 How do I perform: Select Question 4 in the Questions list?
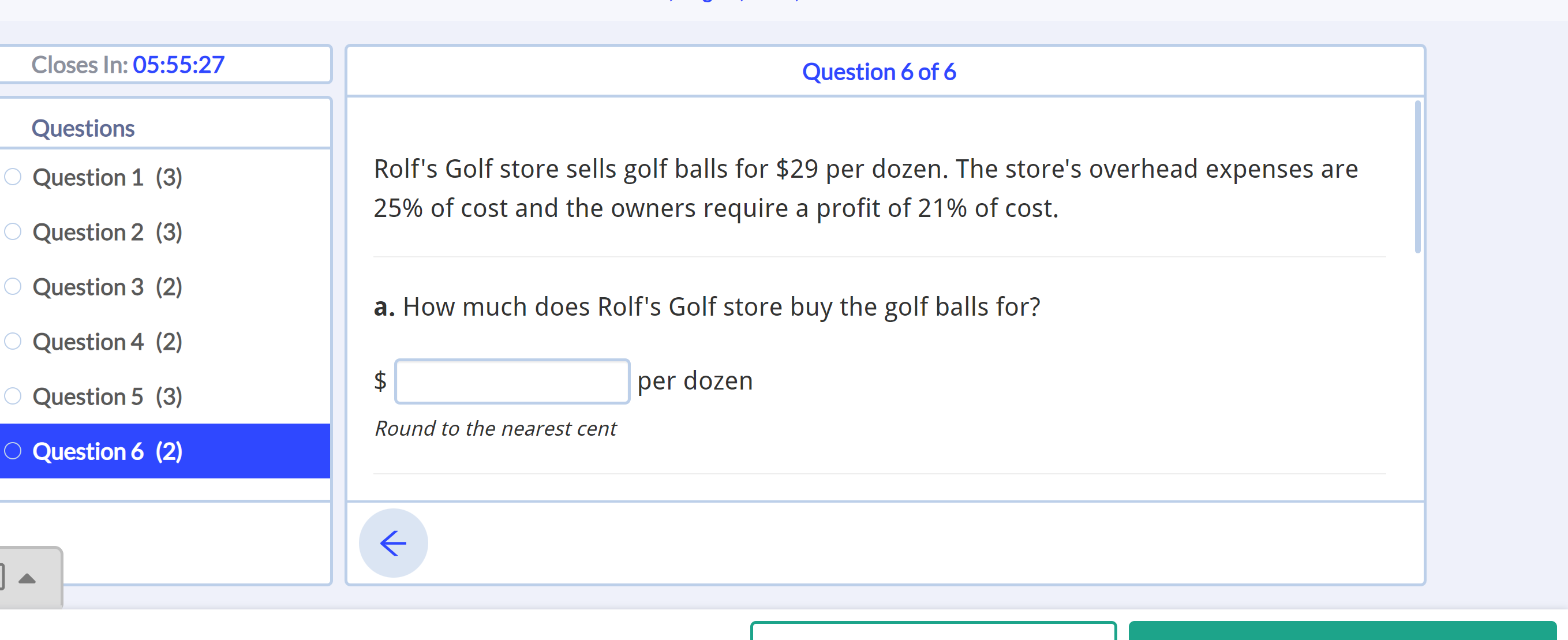click(x=108, y=341)
